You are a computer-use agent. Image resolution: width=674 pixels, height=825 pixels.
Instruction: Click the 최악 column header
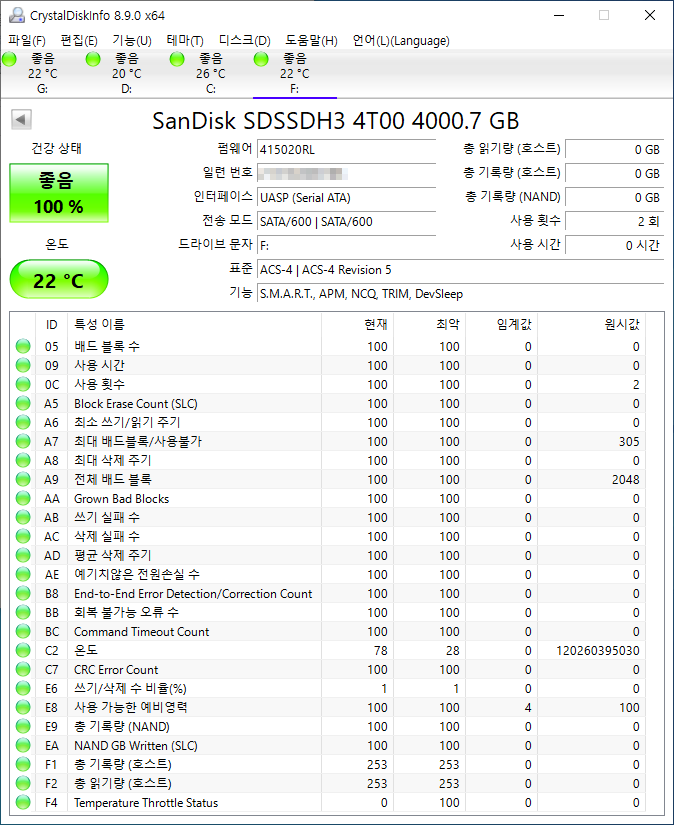point(429,325)
